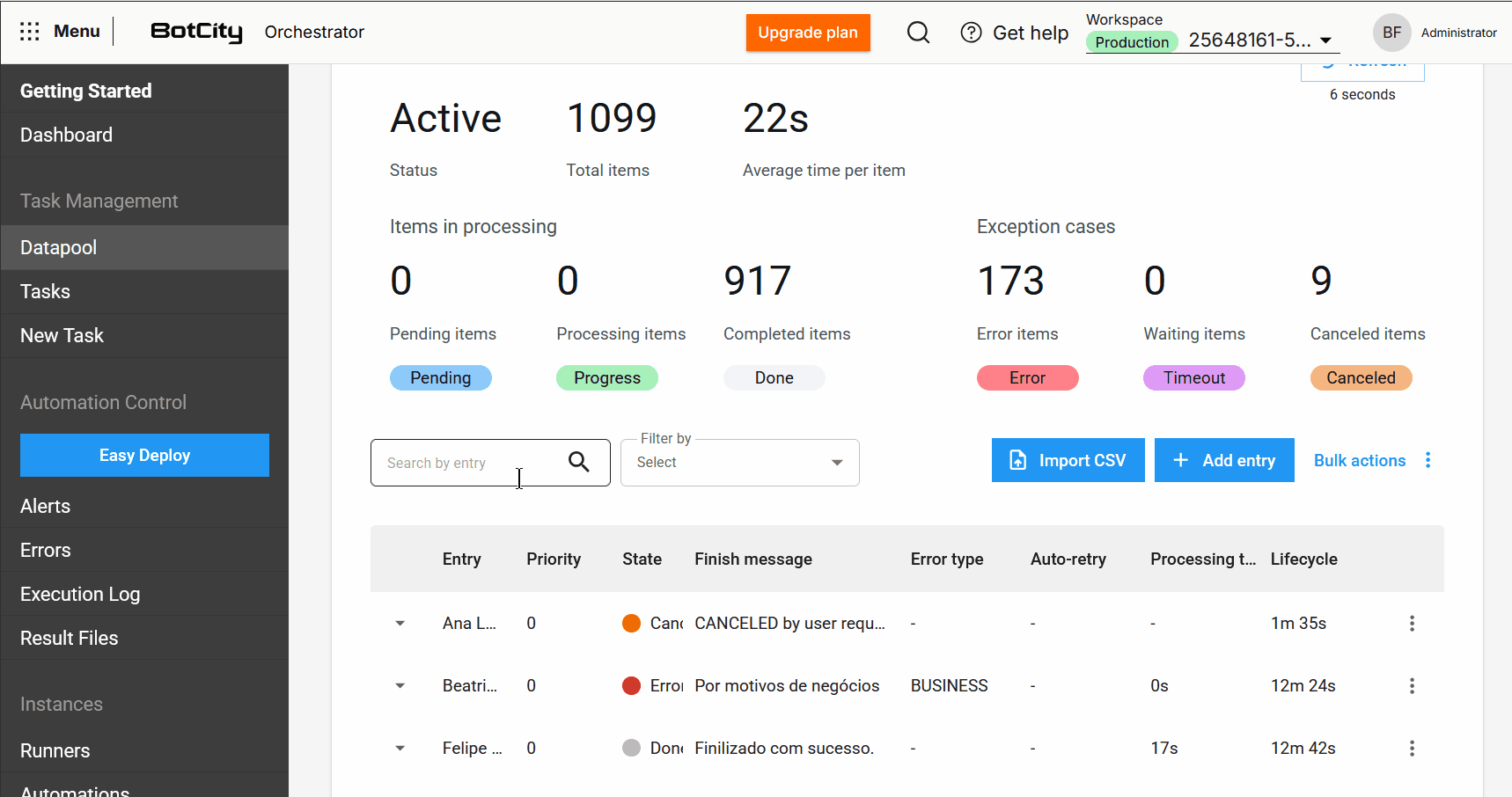The height and width of the screenshot is (797, 1512).
Task: Expand the Beatri... entry row
Action: (x=400, y=686)
